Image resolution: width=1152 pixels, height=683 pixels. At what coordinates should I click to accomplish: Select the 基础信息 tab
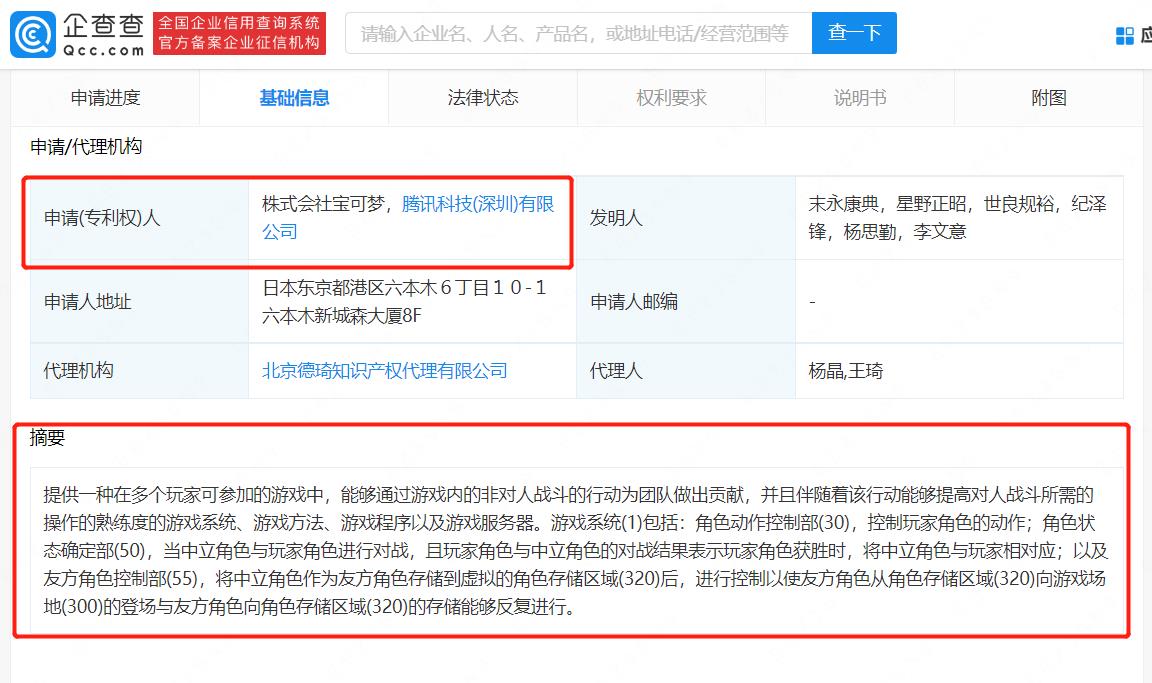pos(292,97)
